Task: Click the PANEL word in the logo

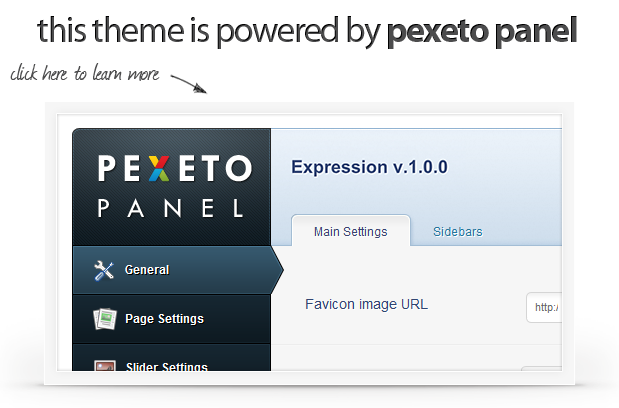Action: (x=171, y=208)
